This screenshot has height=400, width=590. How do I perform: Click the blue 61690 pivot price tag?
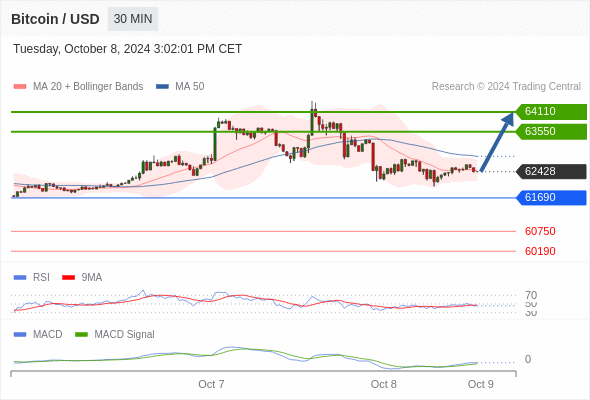click(550, 197)
